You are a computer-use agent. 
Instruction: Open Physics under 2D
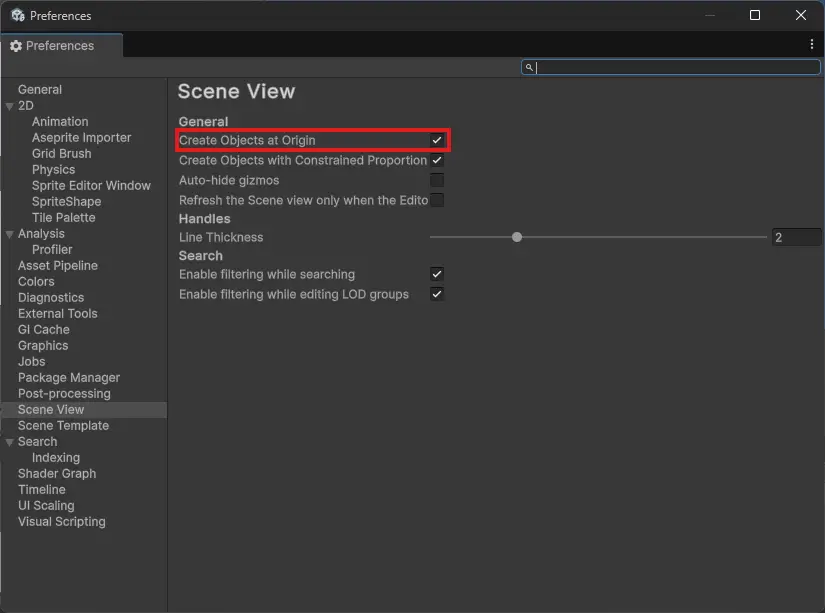tap(54, 169)
